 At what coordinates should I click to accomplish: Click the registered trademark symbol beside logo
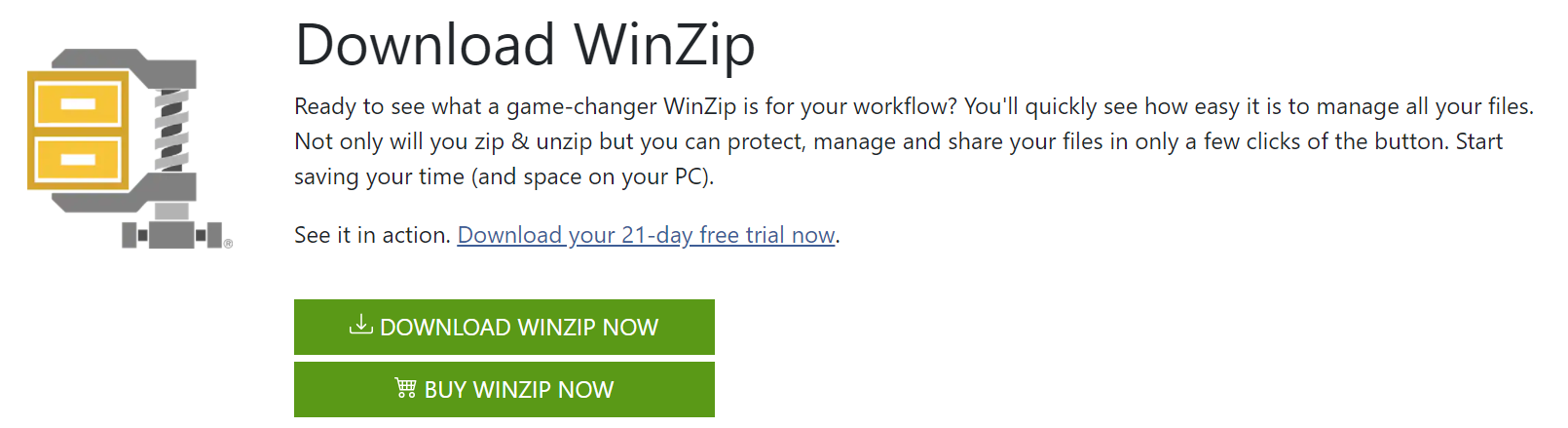coord(228,244)
